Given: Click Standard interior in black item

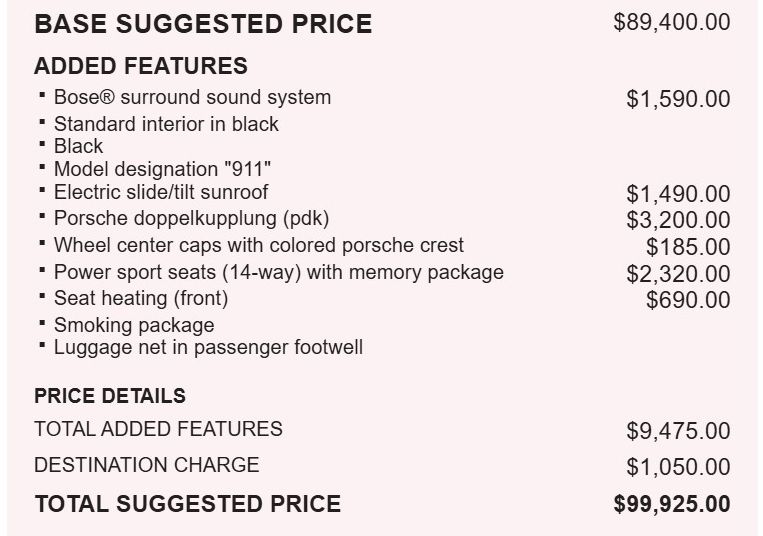Looking at the screenshot, I should pyautogui.click(x=166, y=124).
